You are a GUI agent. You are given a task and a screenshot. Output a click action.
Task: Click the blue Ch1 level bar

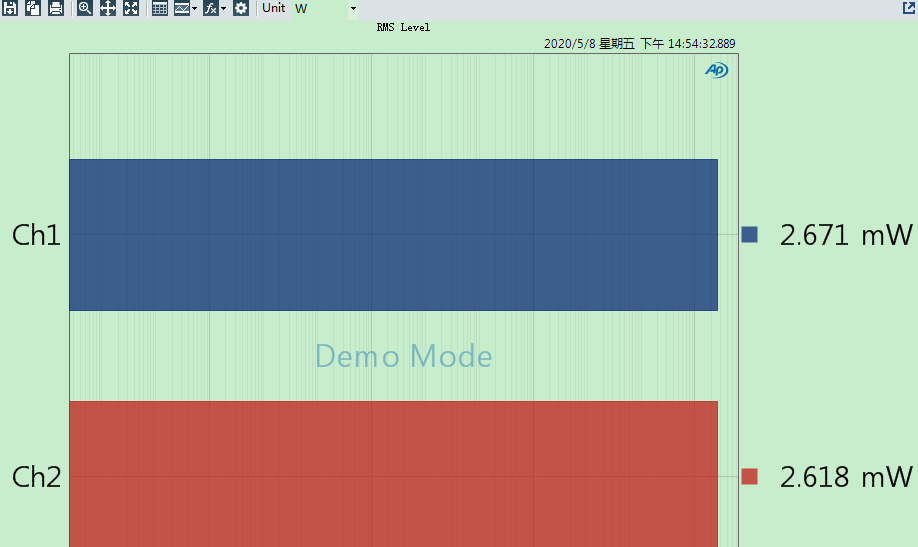tap(393, 235)
